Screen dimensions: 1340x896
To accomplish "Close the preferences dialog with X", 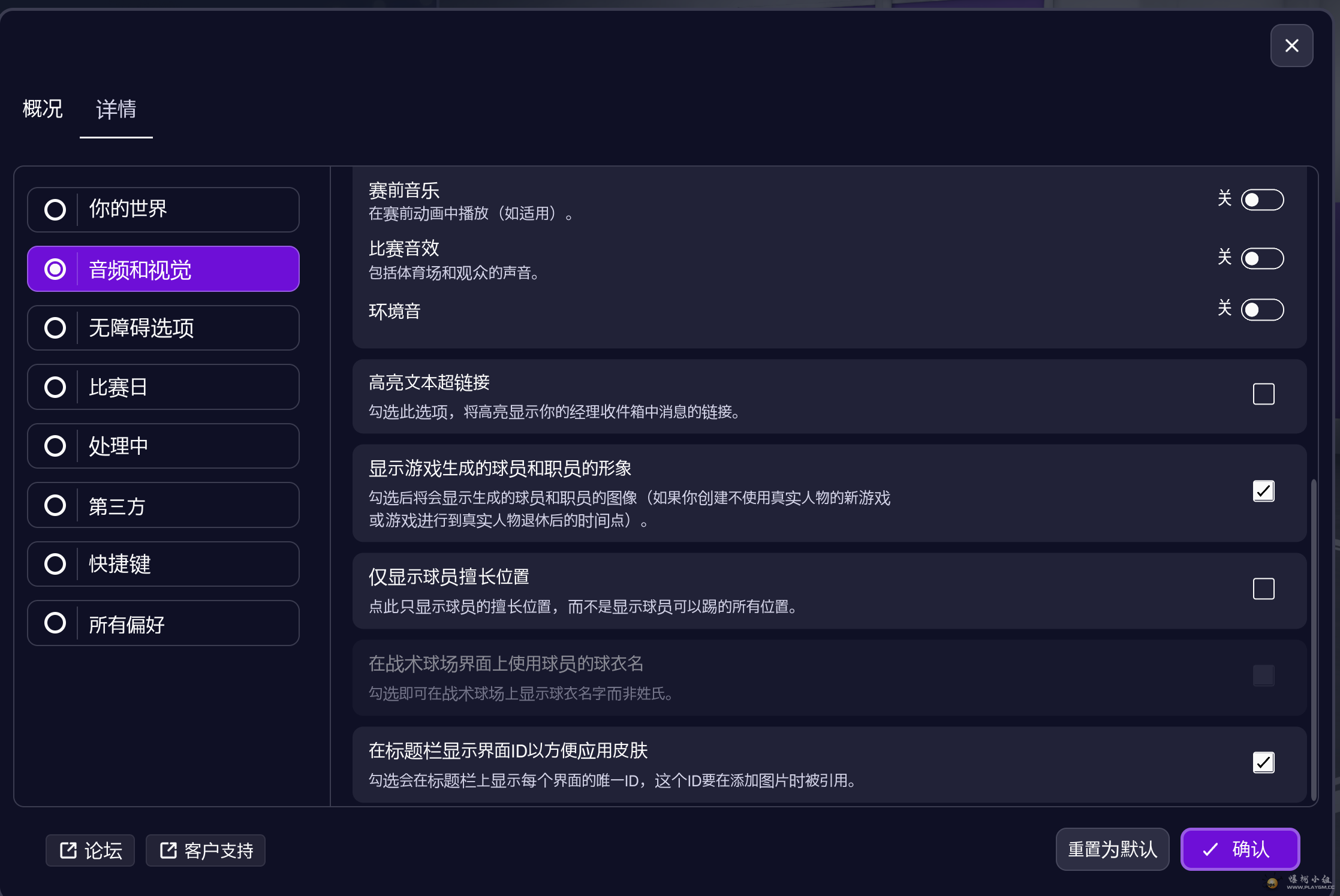I will pos(1291,46).
